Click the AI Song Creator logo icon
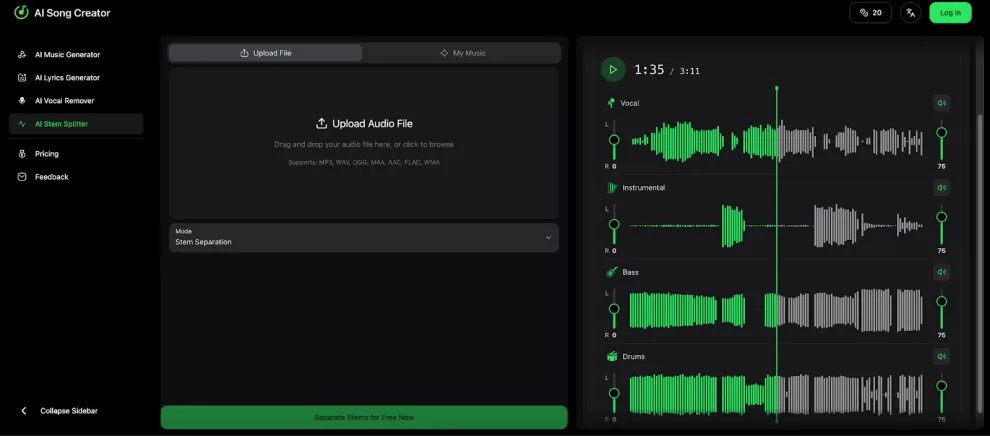 (21, 12)
